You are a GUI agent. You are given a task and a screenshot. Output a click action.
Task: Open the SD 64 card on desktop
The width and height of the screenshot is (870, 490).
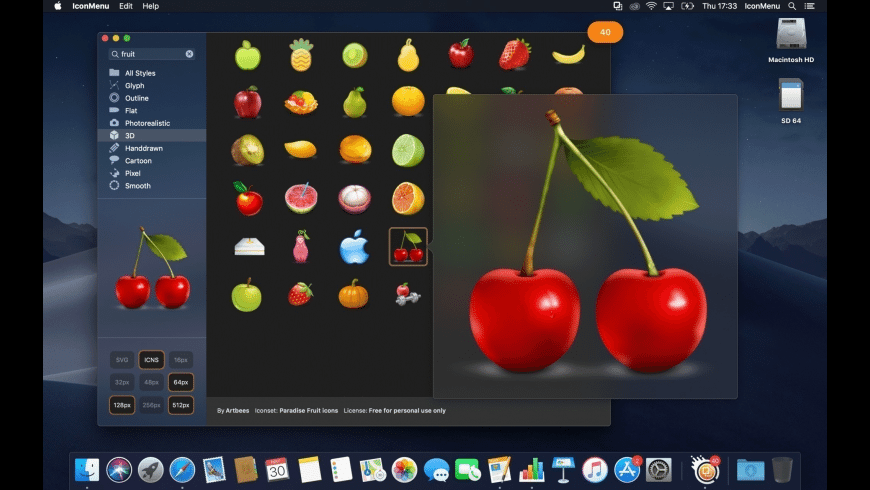(x=791, y=102)
